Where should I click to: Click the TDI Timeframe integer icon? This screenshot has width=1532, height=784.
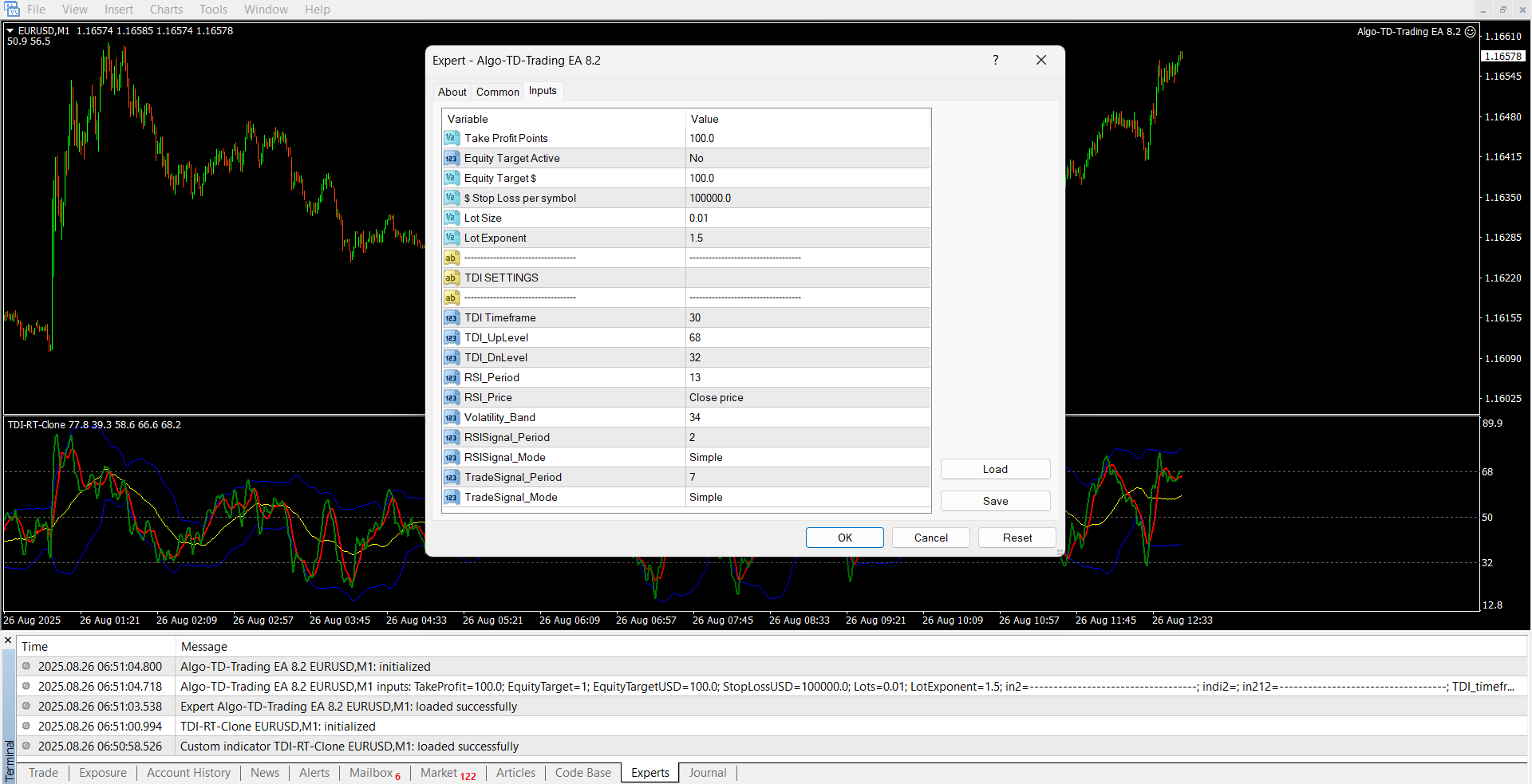point(452,317)
